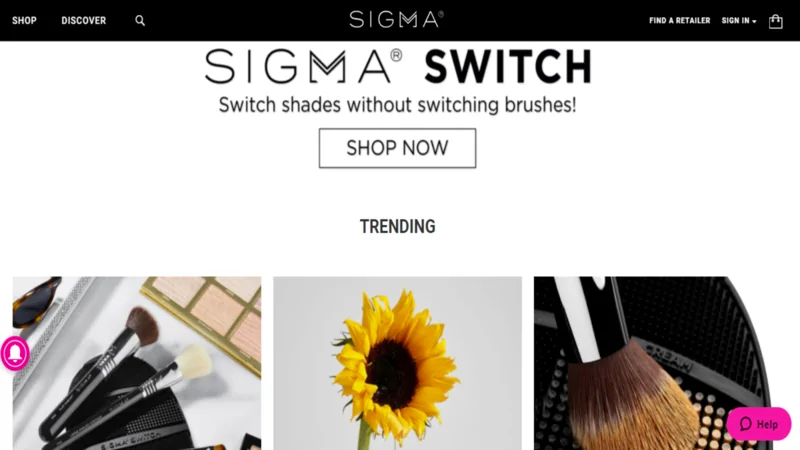This screenshot has width=800, height=450.
Task: Click the Sigma logo in the header
Action: [396, 20]
